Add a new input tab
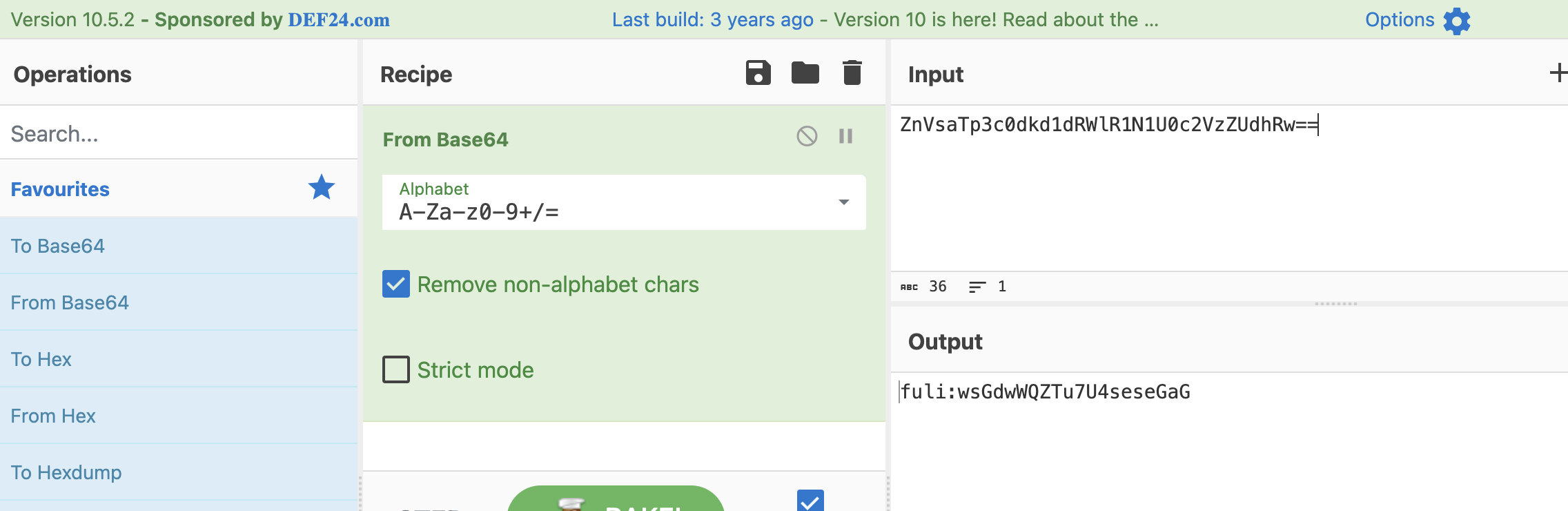This screenshot has height=511, width=1568. click(x=1558, y=73)
